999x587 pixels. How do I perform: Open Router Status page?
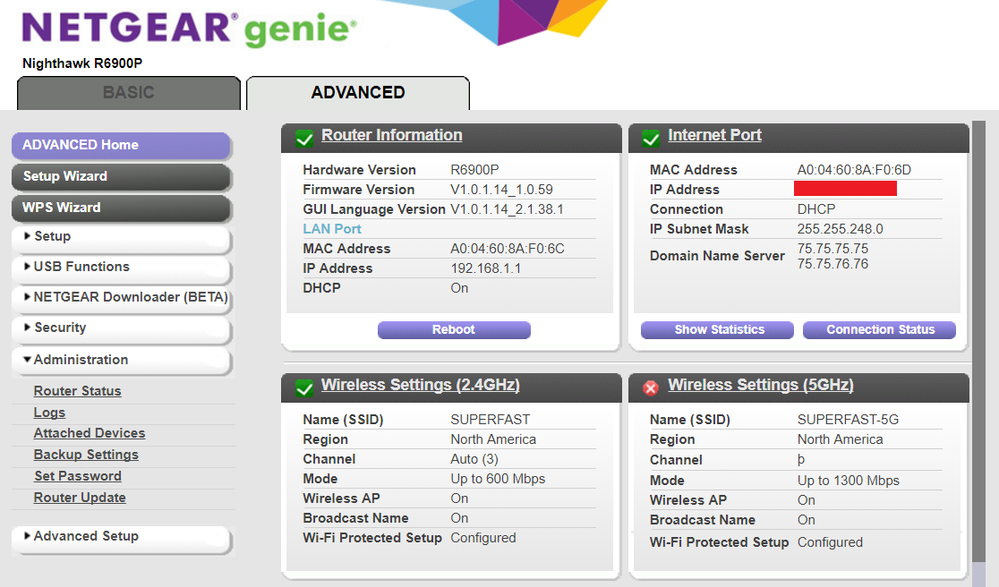click(77, 391)
